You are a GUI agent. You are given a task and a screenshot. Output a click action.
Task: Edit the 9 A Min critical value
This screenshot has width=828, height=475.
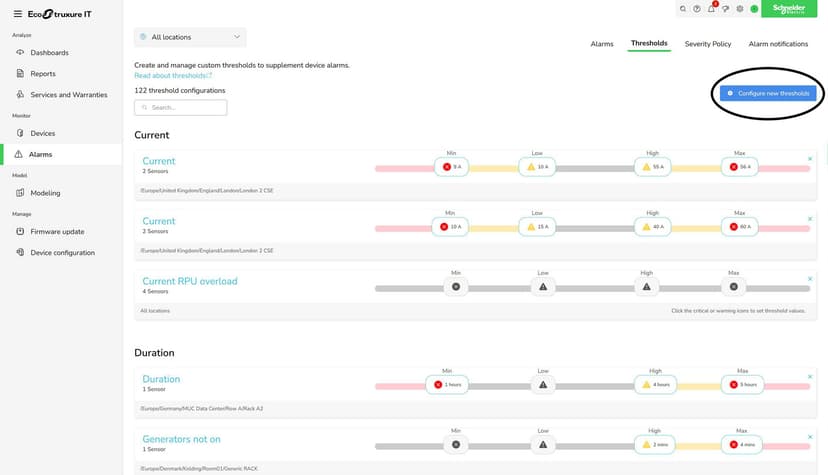click(x=451, y=167)
